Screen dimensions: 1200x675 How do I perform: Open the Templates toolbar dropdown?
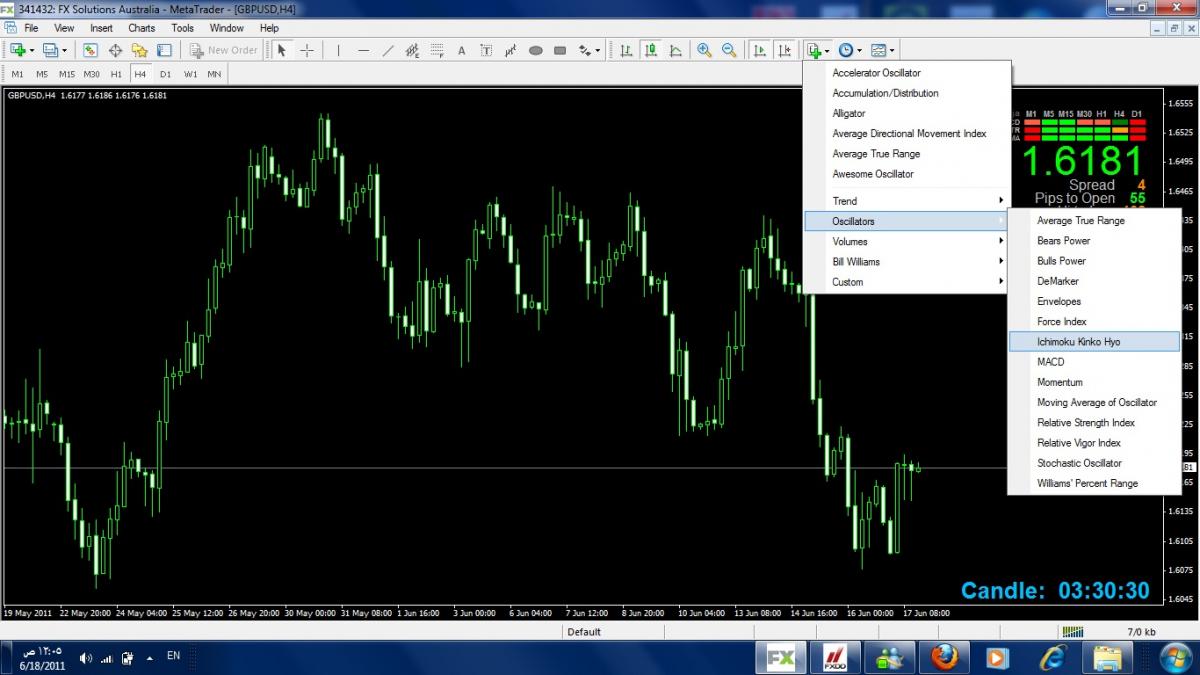click(883, 50)
